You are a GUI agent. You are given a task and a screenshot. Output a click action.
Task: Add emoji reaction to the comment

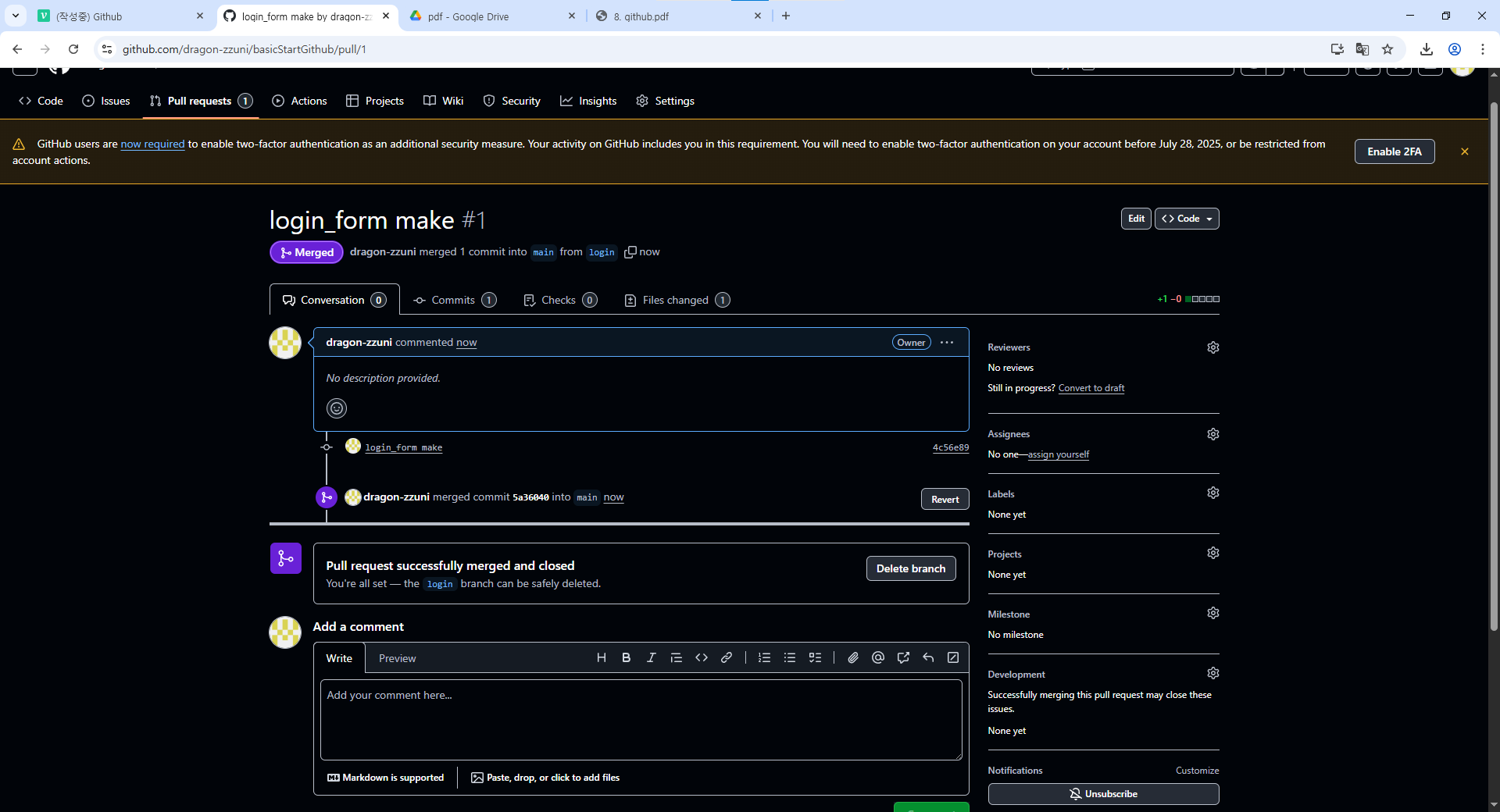coord(337,408)
